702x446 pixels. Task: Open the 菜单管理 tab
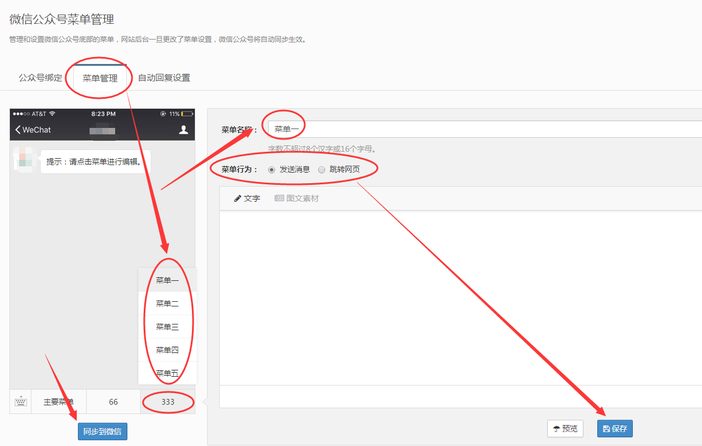[100, 78]
